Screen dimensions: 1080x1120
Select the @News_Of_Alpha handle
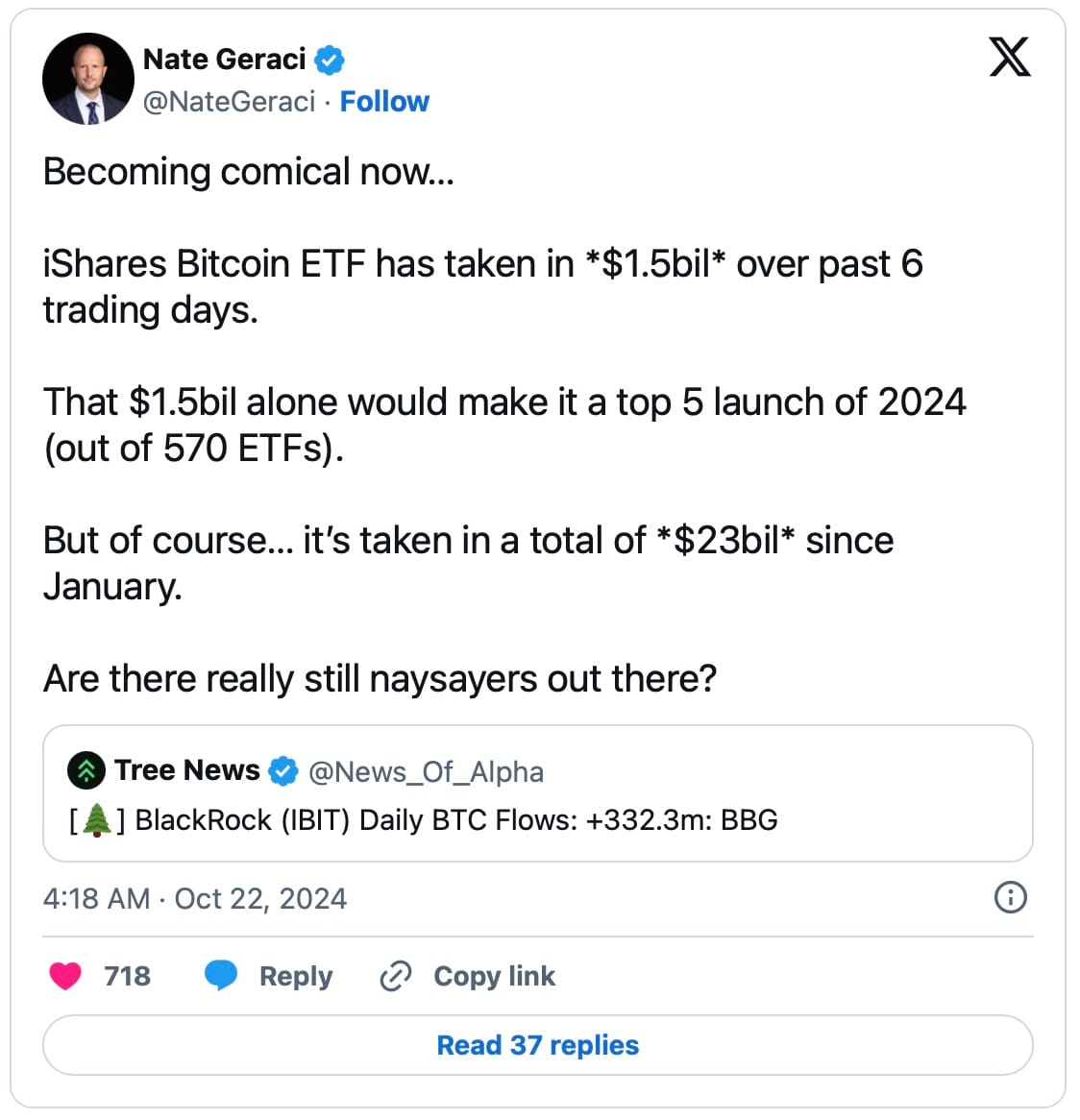click(424, 771)
